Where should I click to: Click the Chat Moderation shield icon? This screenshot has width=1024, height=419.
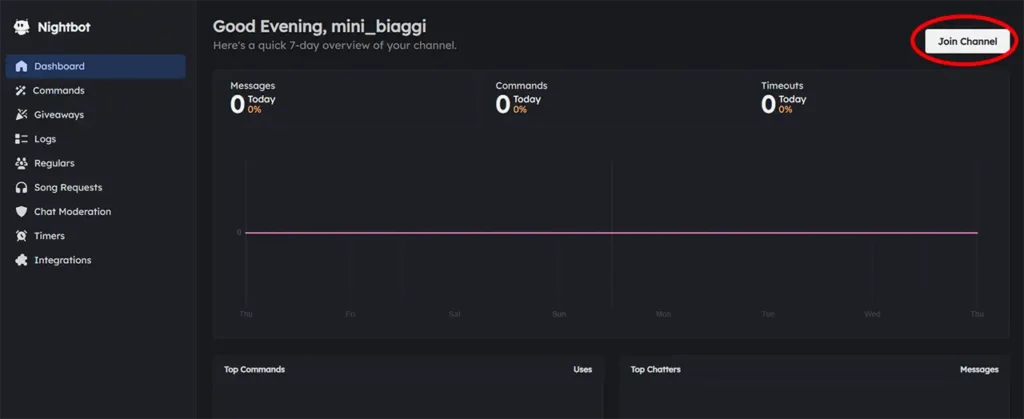[x=22, y=211]
